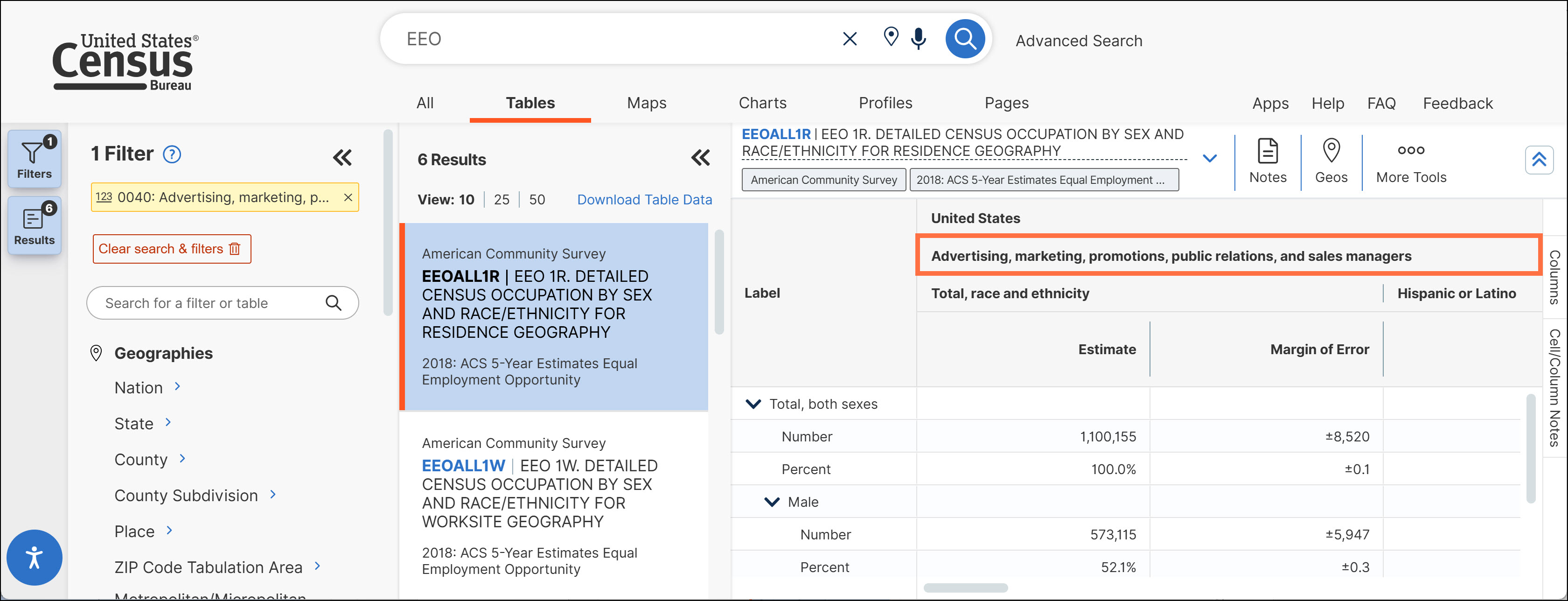
Task: Open the Cell/Column Notes side tab
Action: [1555, 388]
